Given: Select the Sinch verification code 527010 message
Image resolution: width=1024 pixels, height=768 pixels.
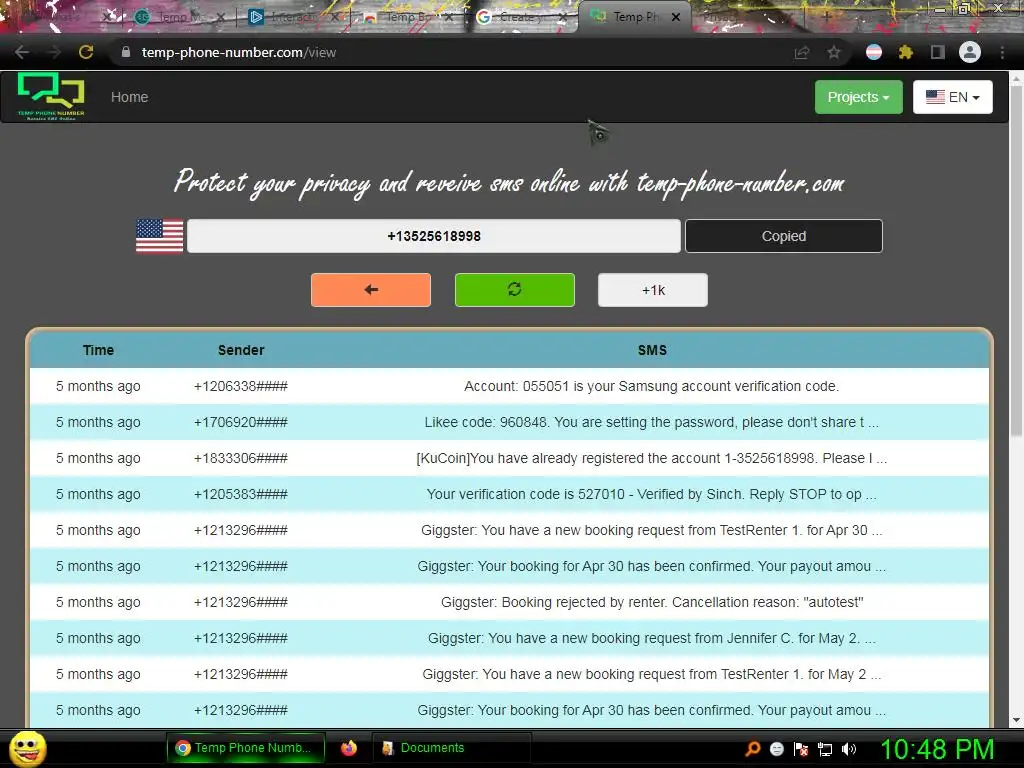Looking at the screenshot, I should pos(651,494).
